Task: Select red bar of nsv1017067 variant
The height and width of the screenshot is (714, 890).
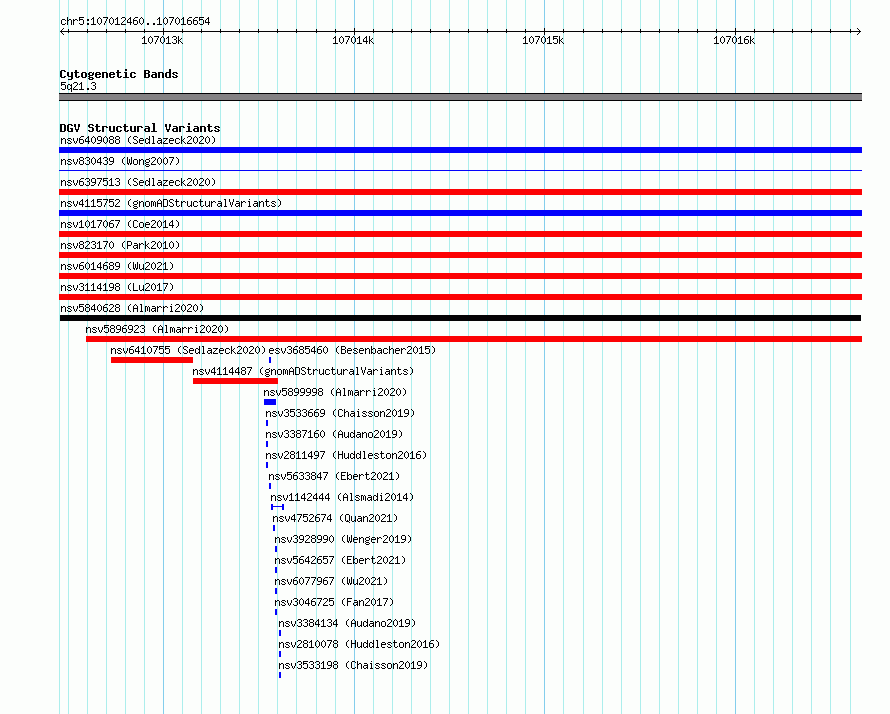Action: [x=460, y=234]
